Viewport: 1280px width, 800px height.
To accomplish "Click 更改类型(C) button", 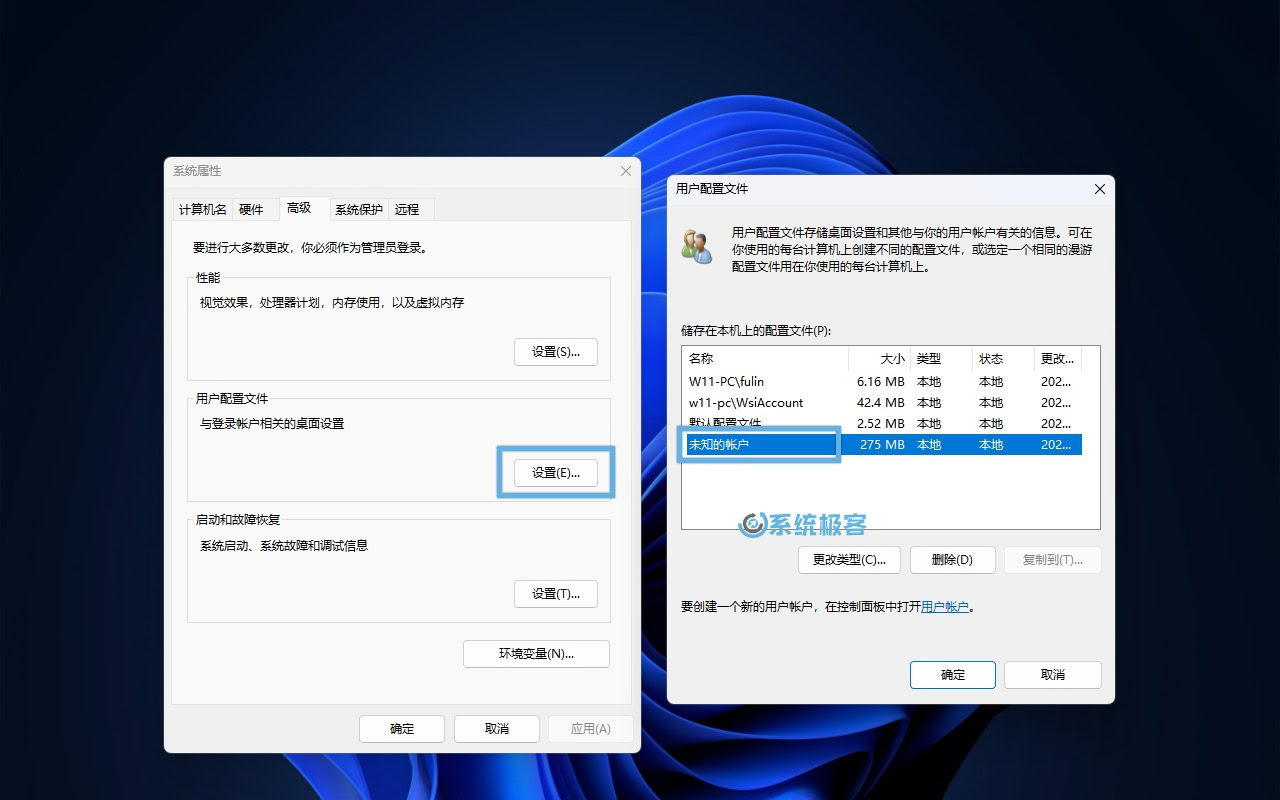I will pyautogui.click(x=849, y=560).
